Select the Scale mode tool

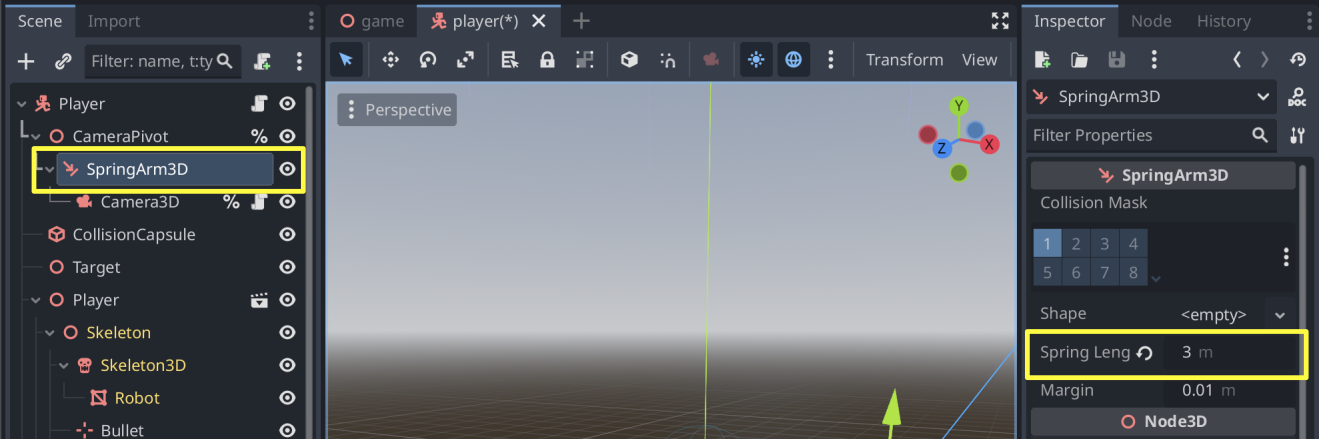tap(465, 60)
